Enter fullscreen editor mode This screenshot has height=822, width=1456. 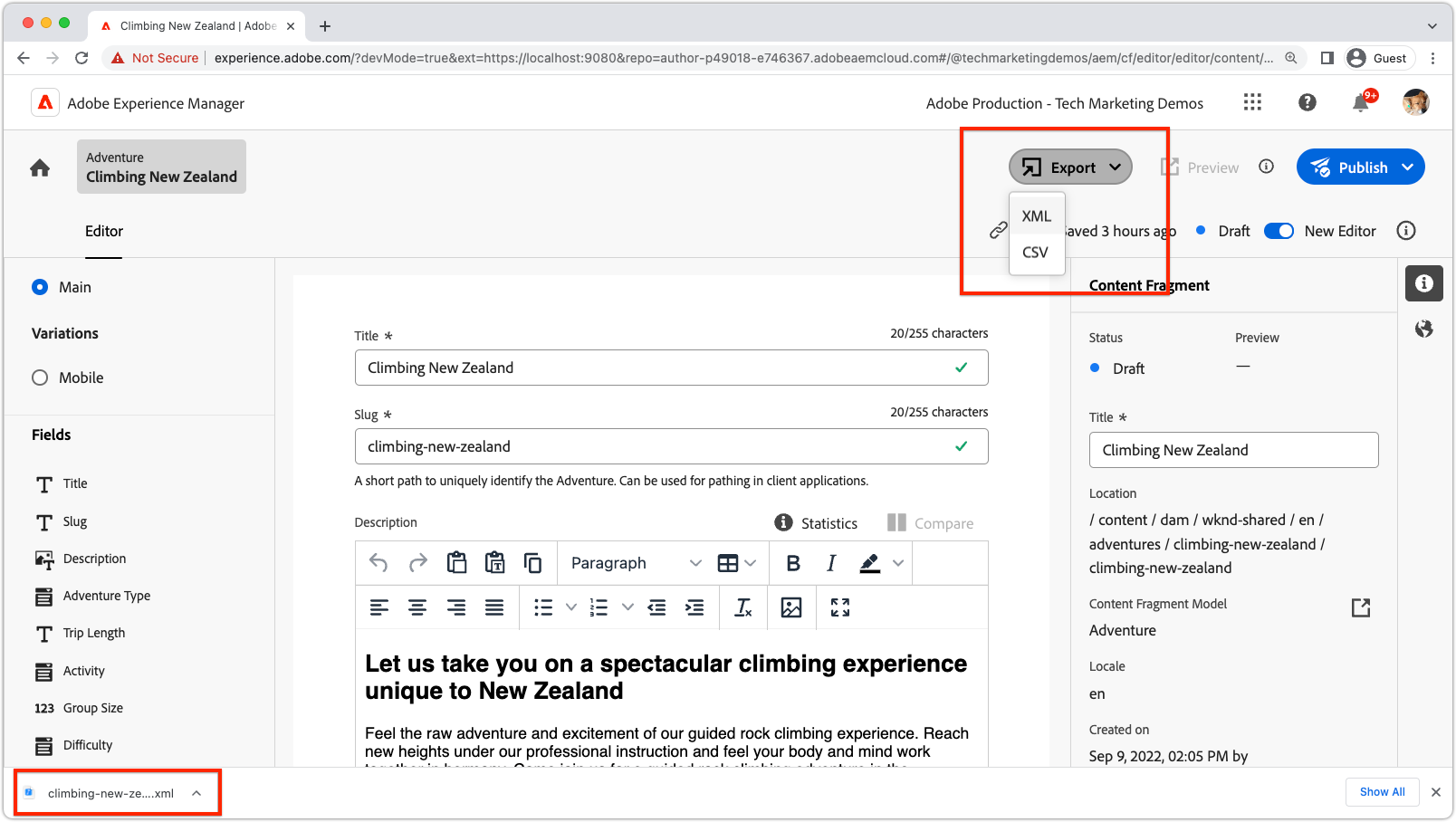840,607
